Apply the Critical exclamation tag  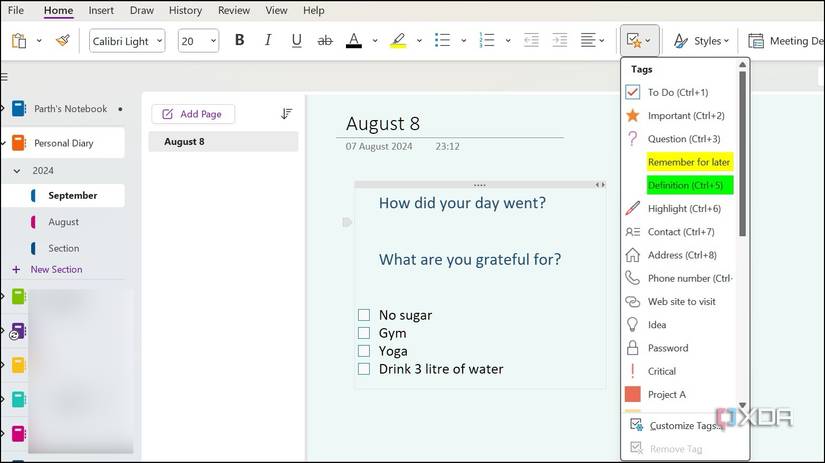pos(679,371)
